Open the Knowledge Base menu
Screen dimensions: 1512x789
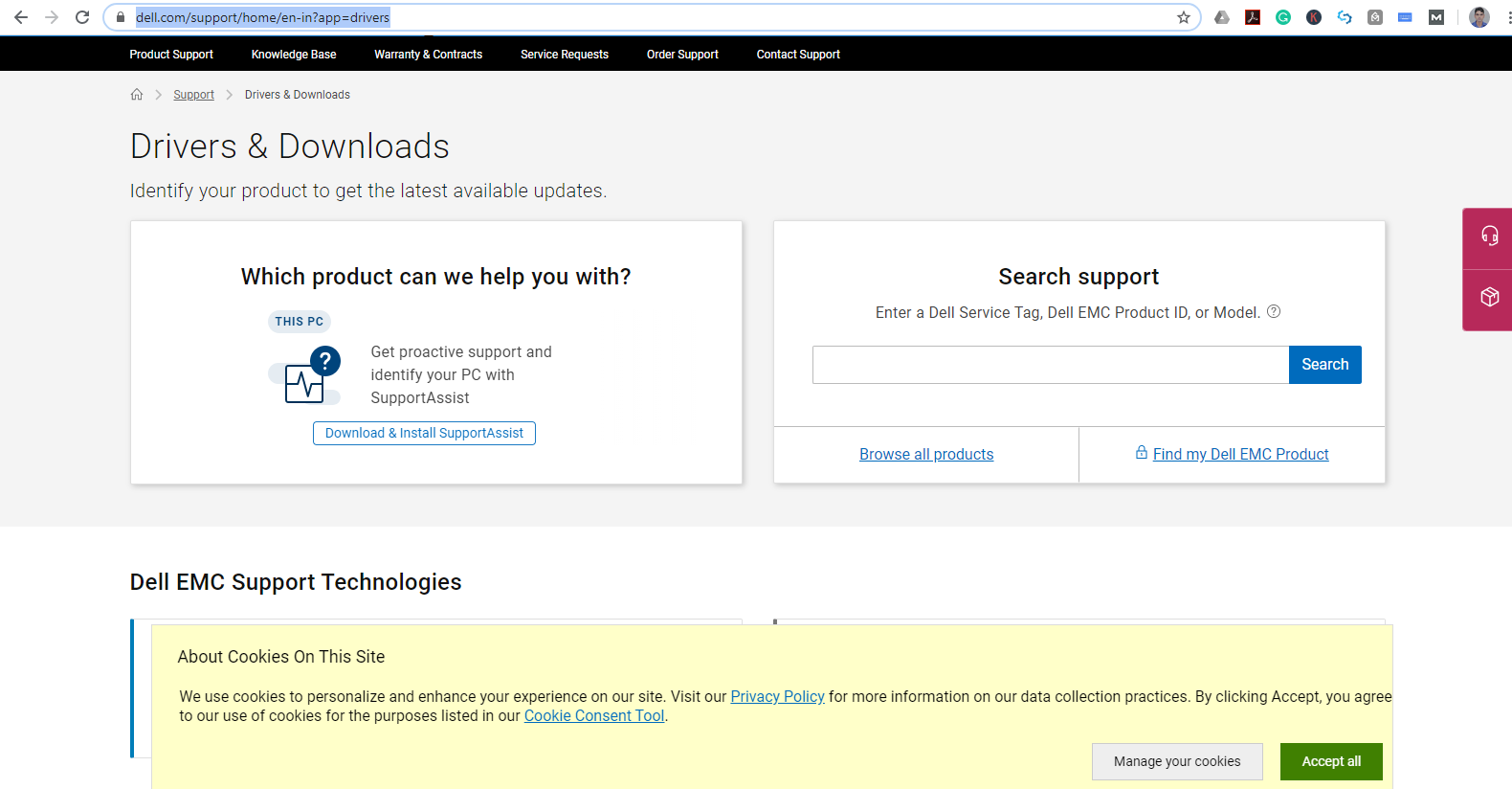pyautogui.click(x=294, y=55)
